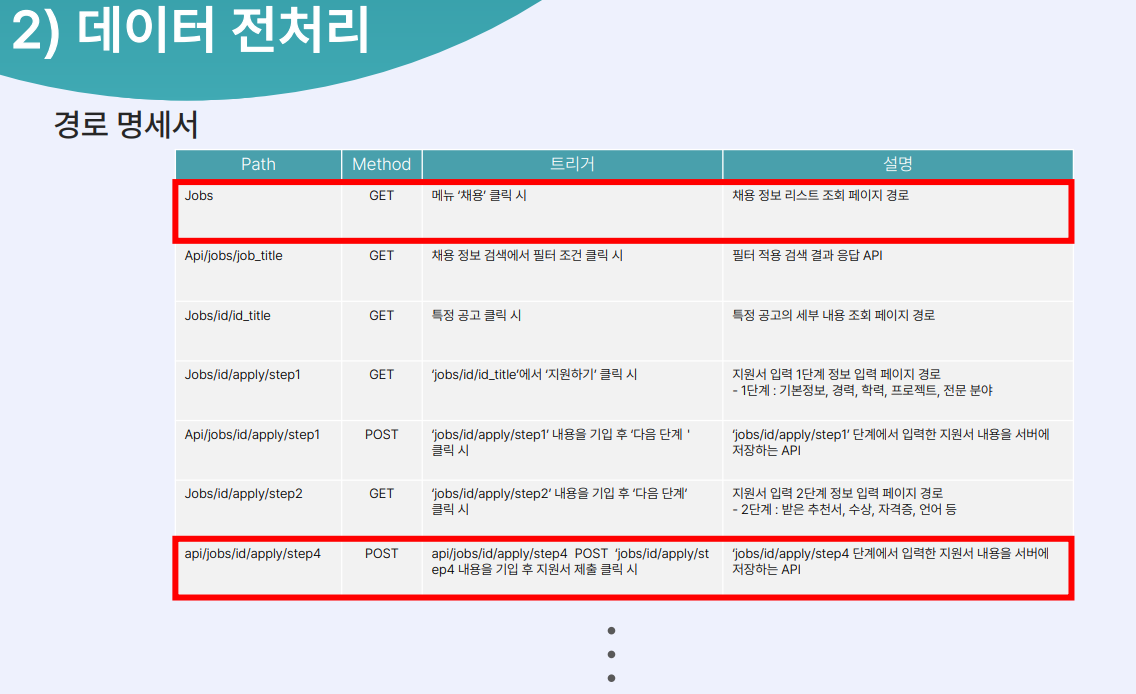Select the '트리거' column header
This screenshot has width=1136, height=694.
click(x=572, y=164)
